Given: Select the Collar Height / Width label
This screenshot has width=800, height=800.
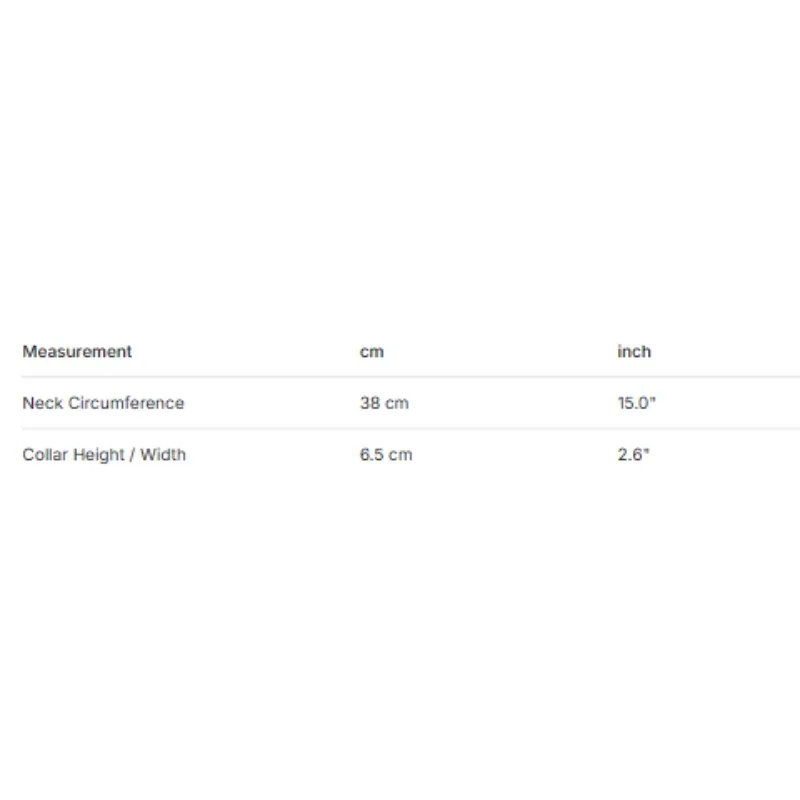Looking at the screenshot, I should click(104, 455).
